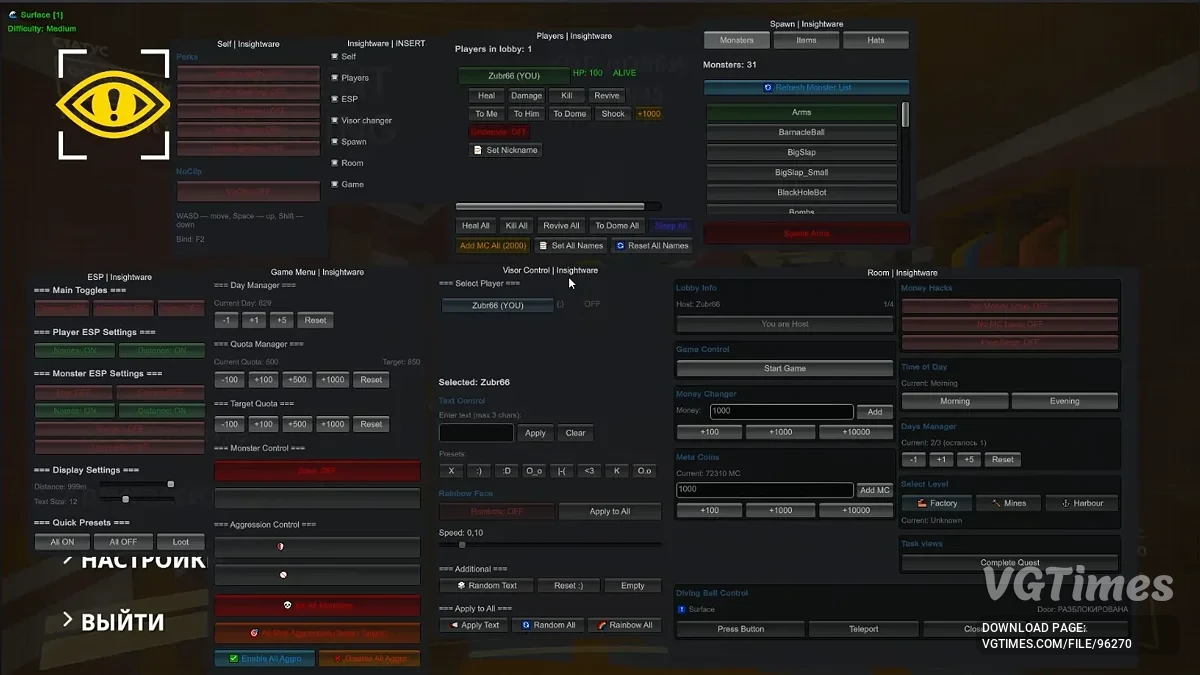Toggle the Game window checkbox
Image resolution: width=1200 pixels, height=675 pixels.
[x=336, y=184]
